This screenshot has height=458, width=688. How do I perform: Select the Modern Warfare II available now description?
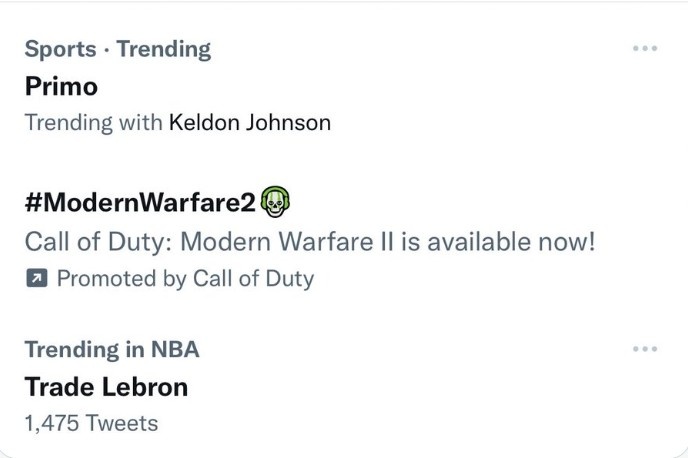point(310,242)
